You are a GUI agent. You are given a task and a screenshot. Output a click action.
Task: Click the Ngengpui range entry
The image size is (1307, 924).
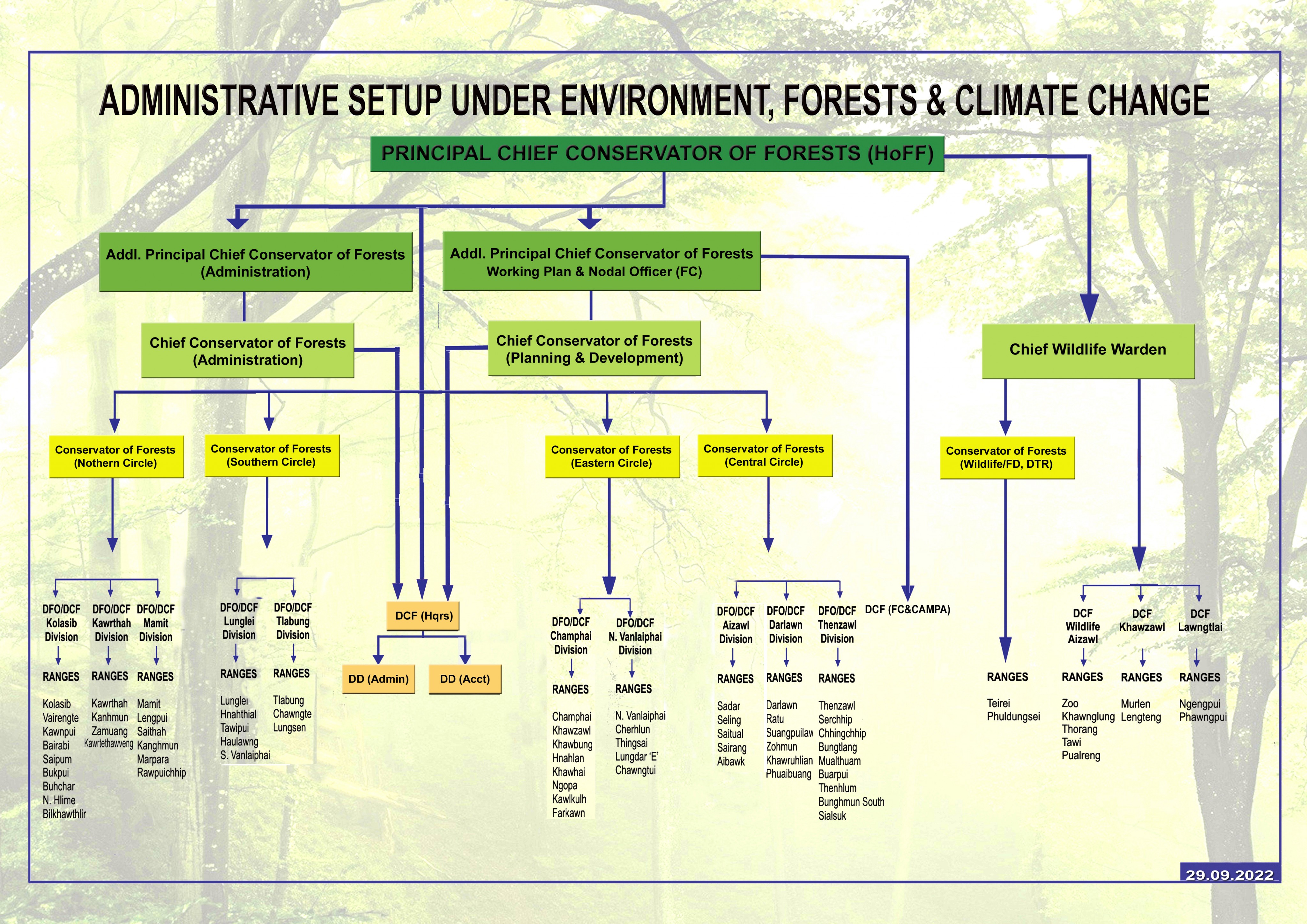coord(1200,704)
